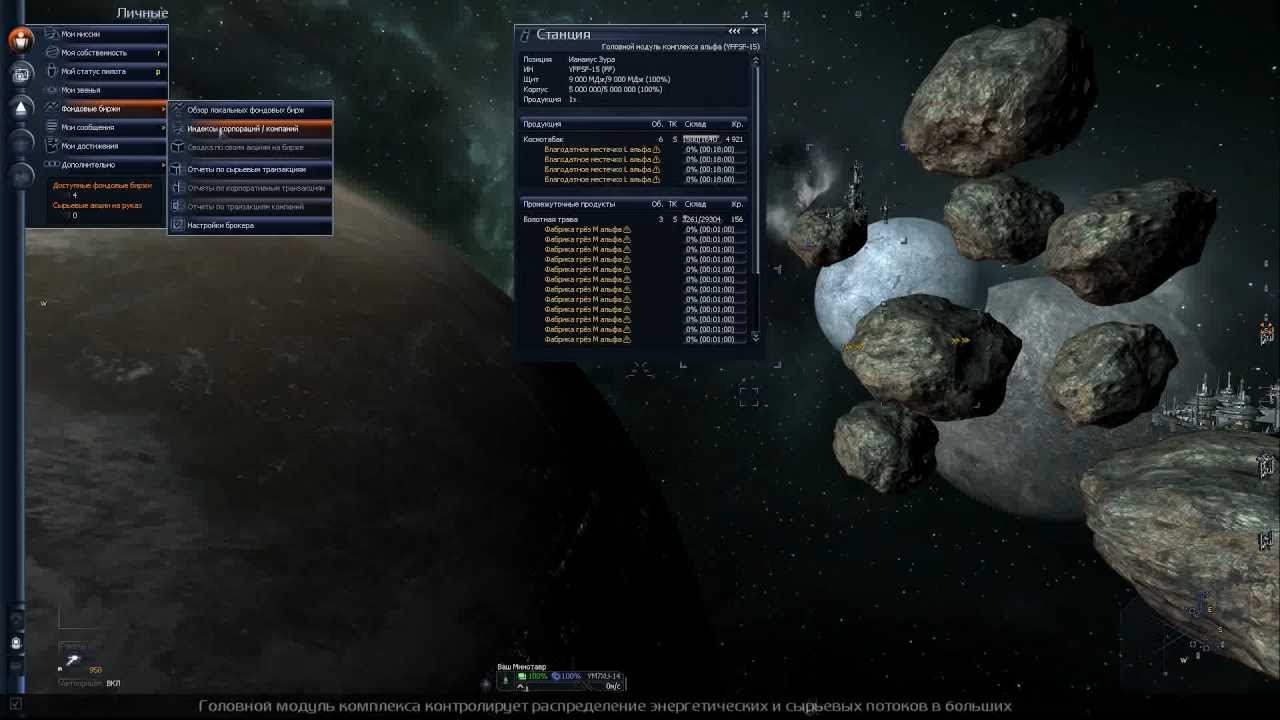Image resolution: width=1280 pixels, height=720 pixels.
Task: Click the ship icon in bottom status panel
Action: click(505, 680)
